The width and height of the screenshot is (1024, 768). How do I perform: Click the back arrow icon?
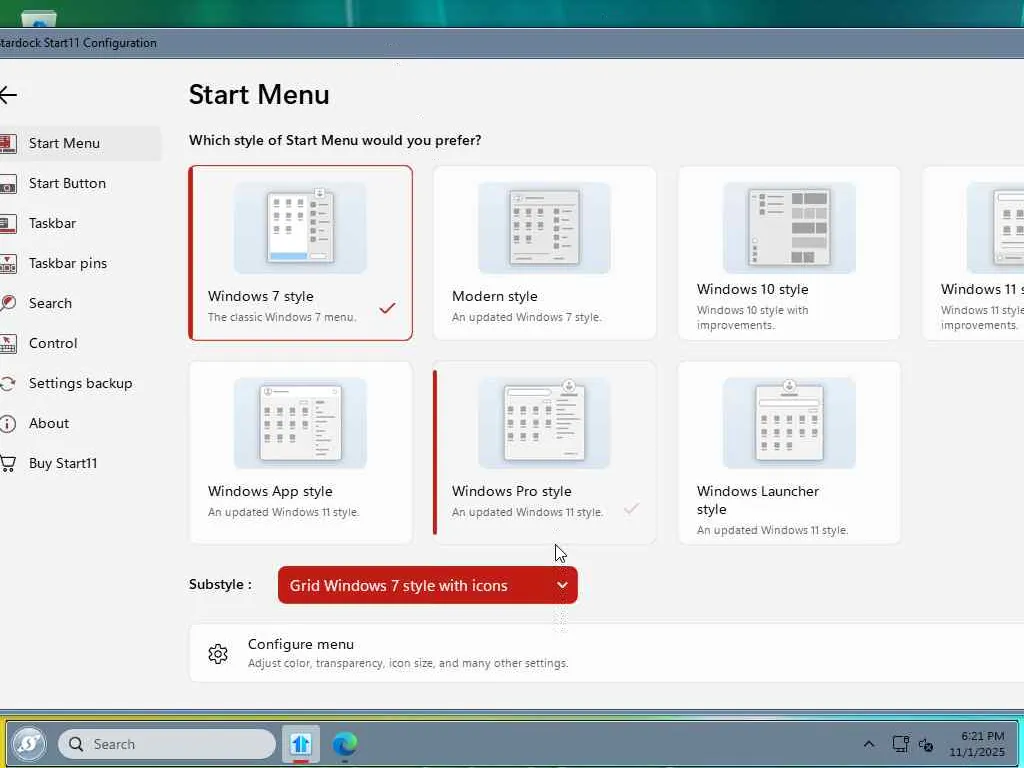coord(8,95)
